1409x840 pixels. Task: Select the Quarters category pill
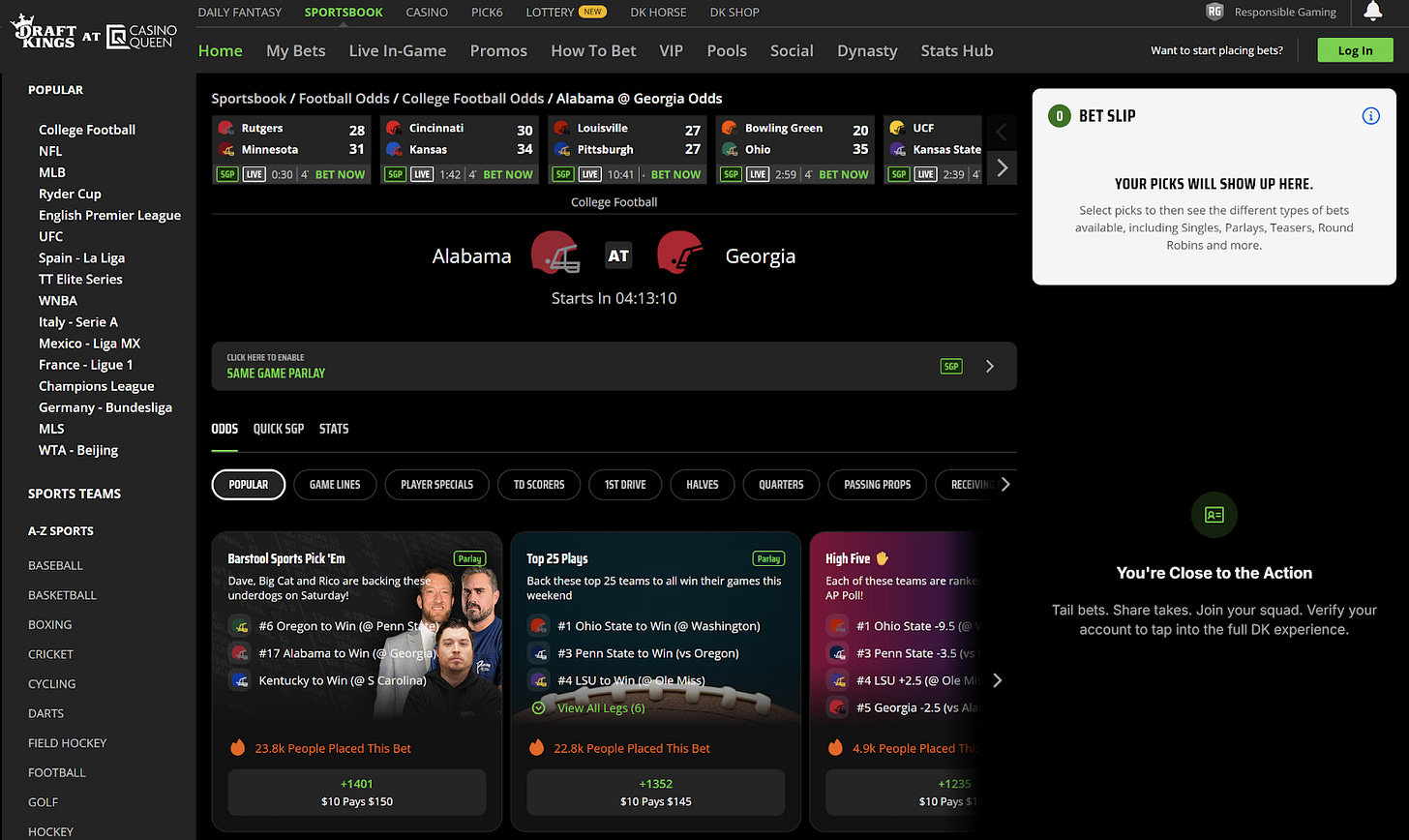tap(781, 485)
